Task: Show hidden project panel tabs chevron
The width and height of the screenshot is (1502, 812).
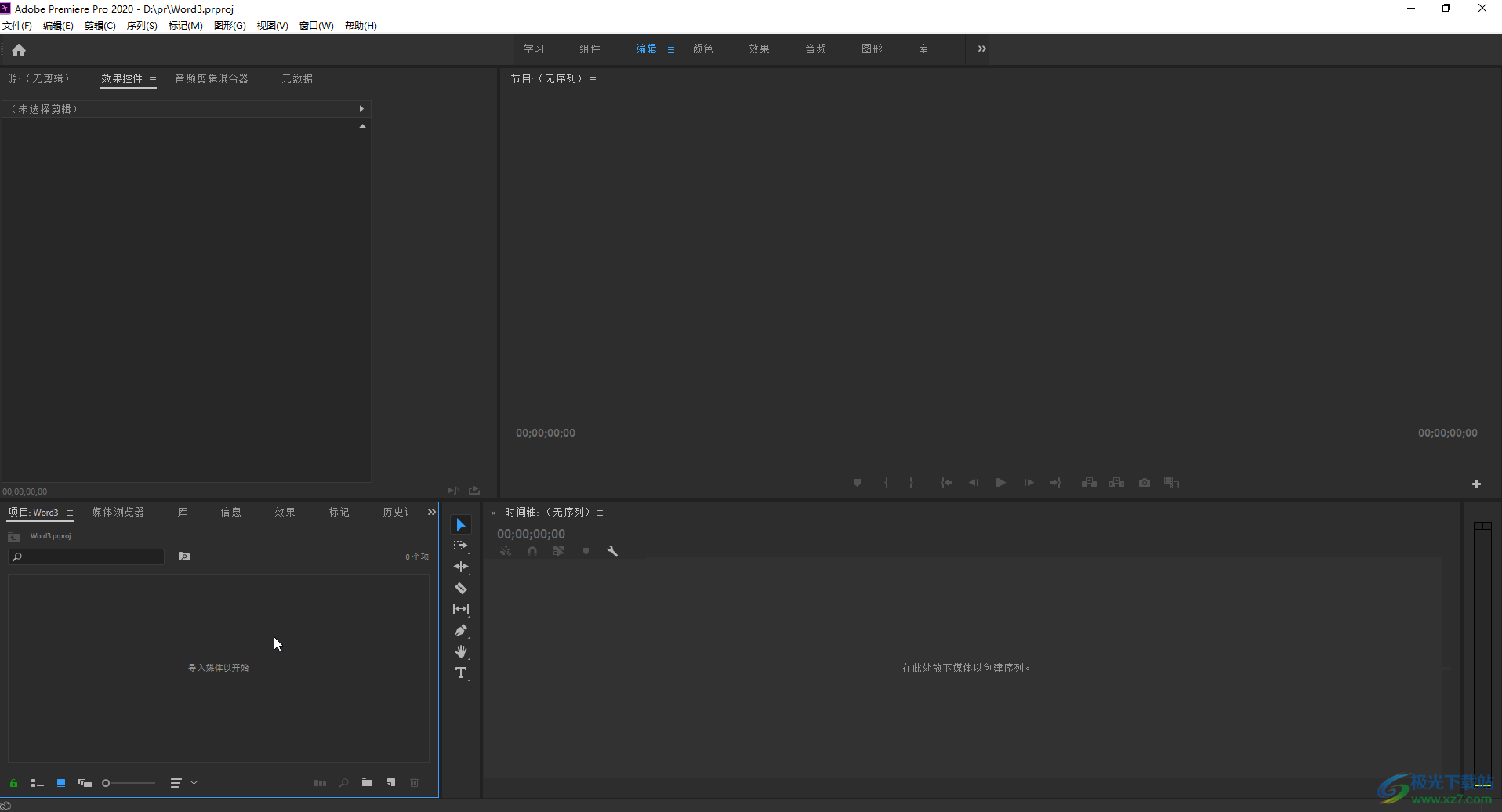Action: pyautogui.click(x=431, y=512)
